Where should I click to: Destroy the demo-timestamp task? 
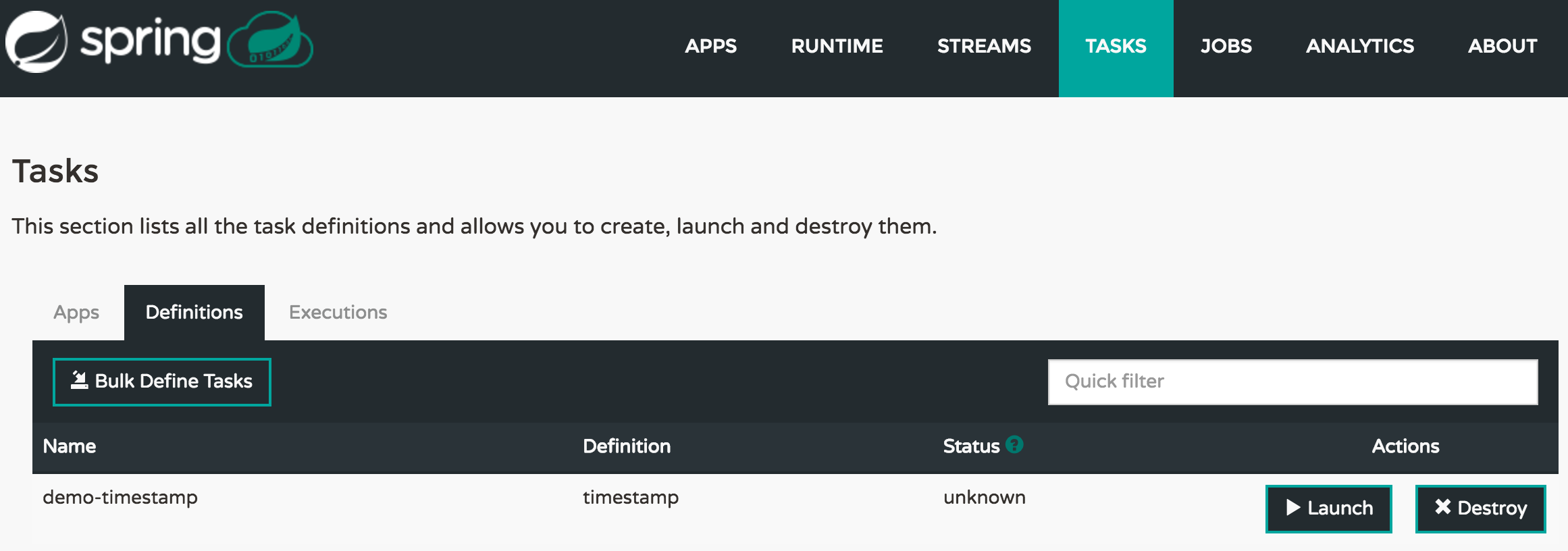click(1480, 508)
